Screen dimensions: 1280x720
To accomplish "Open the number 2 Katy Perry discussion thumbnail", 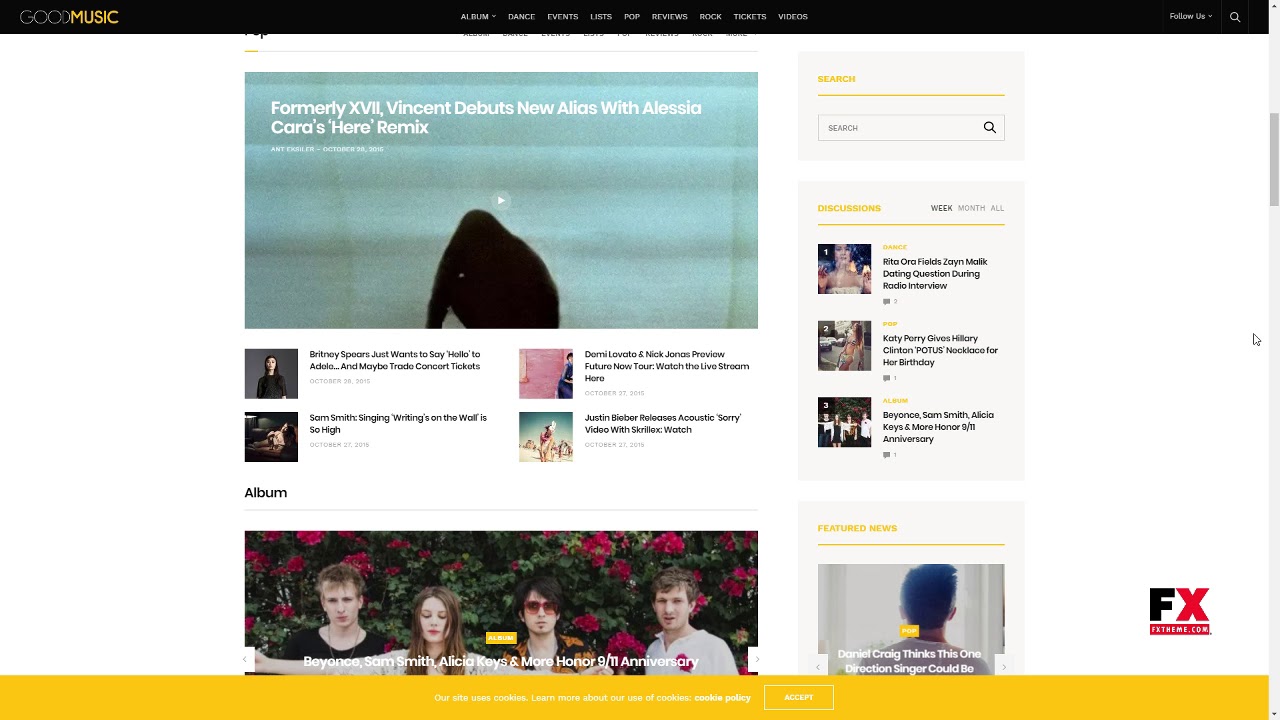I will 844,346.
